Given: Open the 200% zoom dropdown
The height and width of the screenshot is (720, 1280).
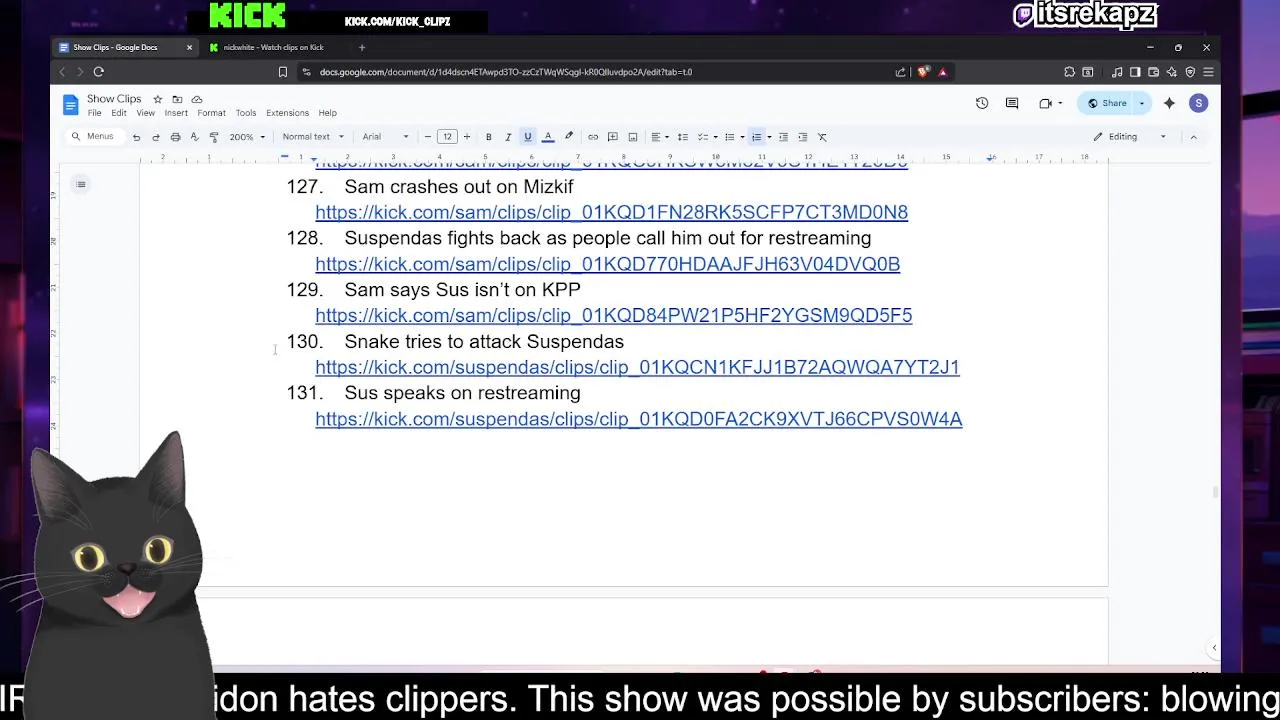Looking at the screenshot, I should tap(247, 137).
